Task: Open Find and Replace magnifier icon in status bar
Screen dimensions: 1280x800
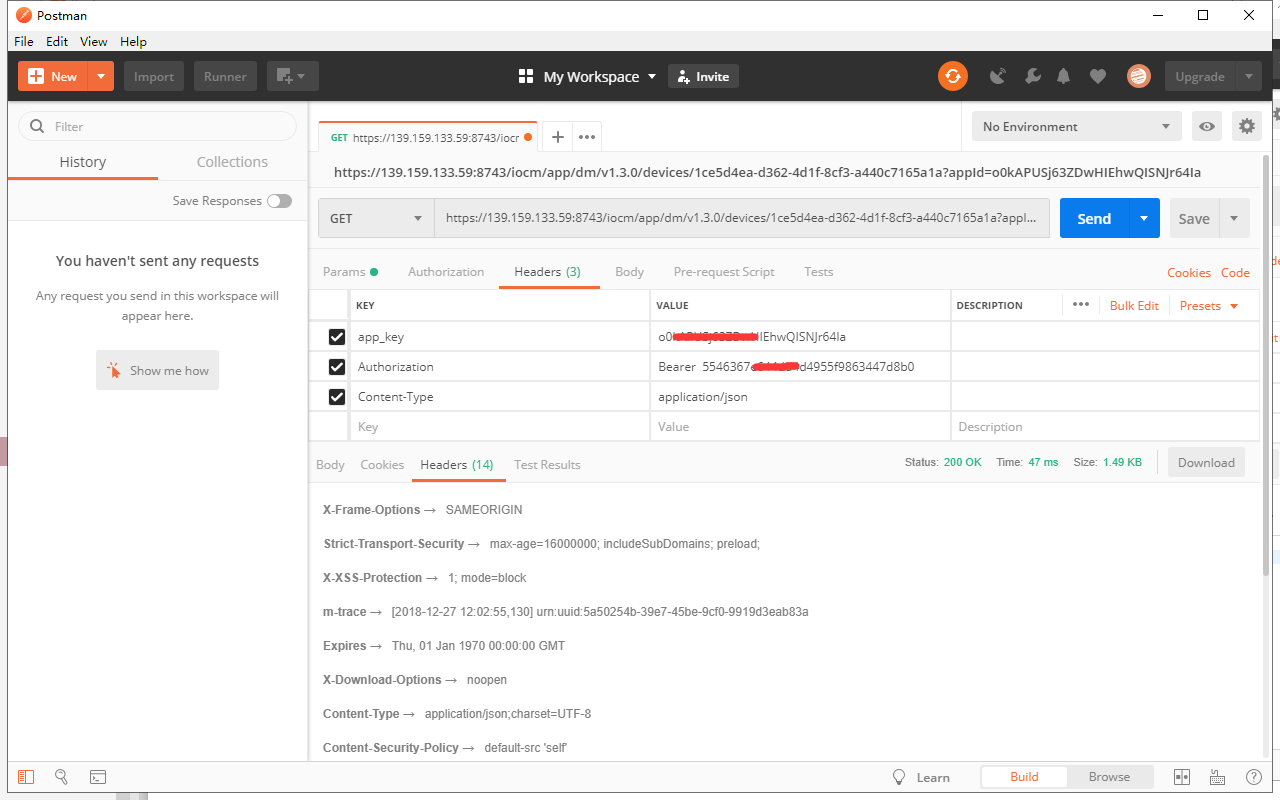Action: 61,777
